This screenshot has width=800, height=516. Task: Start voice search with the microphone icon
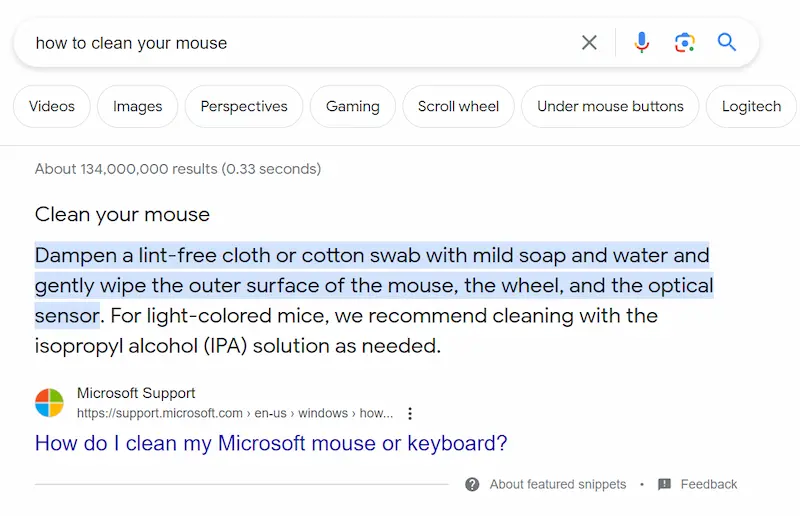642,42
